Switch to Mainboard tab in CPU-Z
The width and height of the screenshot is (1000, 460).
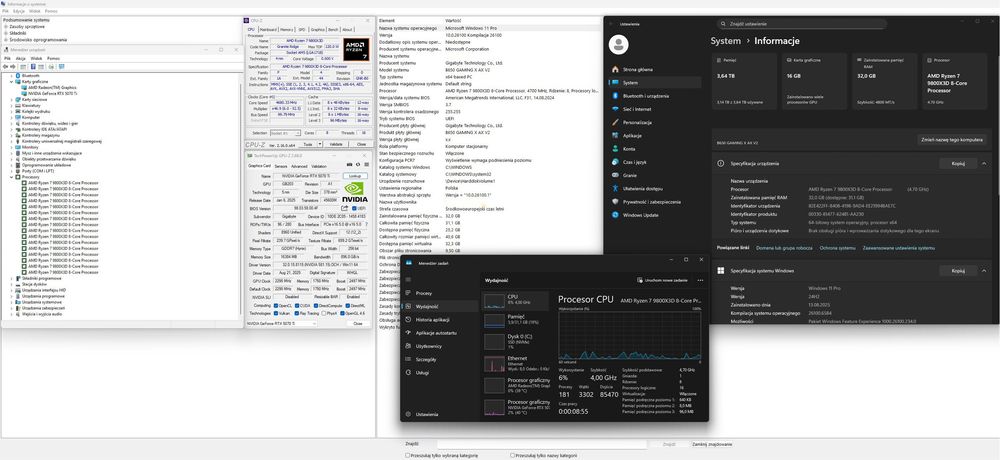(268, 29)
